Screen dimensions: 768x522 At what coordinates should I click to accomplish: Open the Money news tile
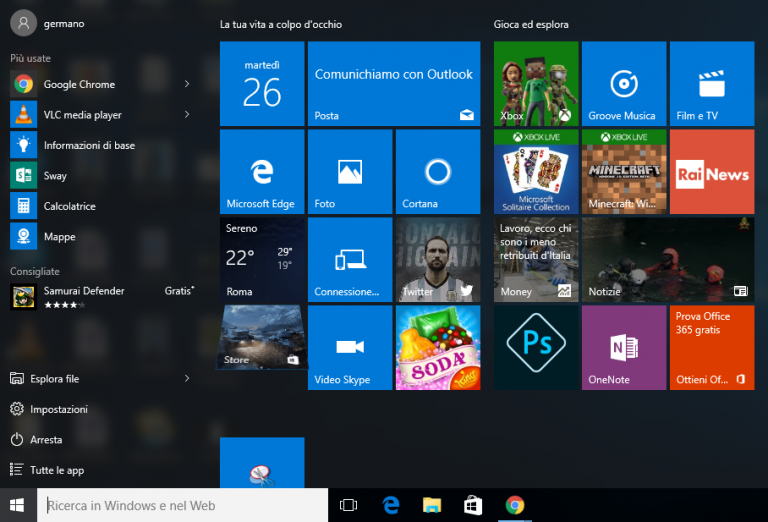536,260
